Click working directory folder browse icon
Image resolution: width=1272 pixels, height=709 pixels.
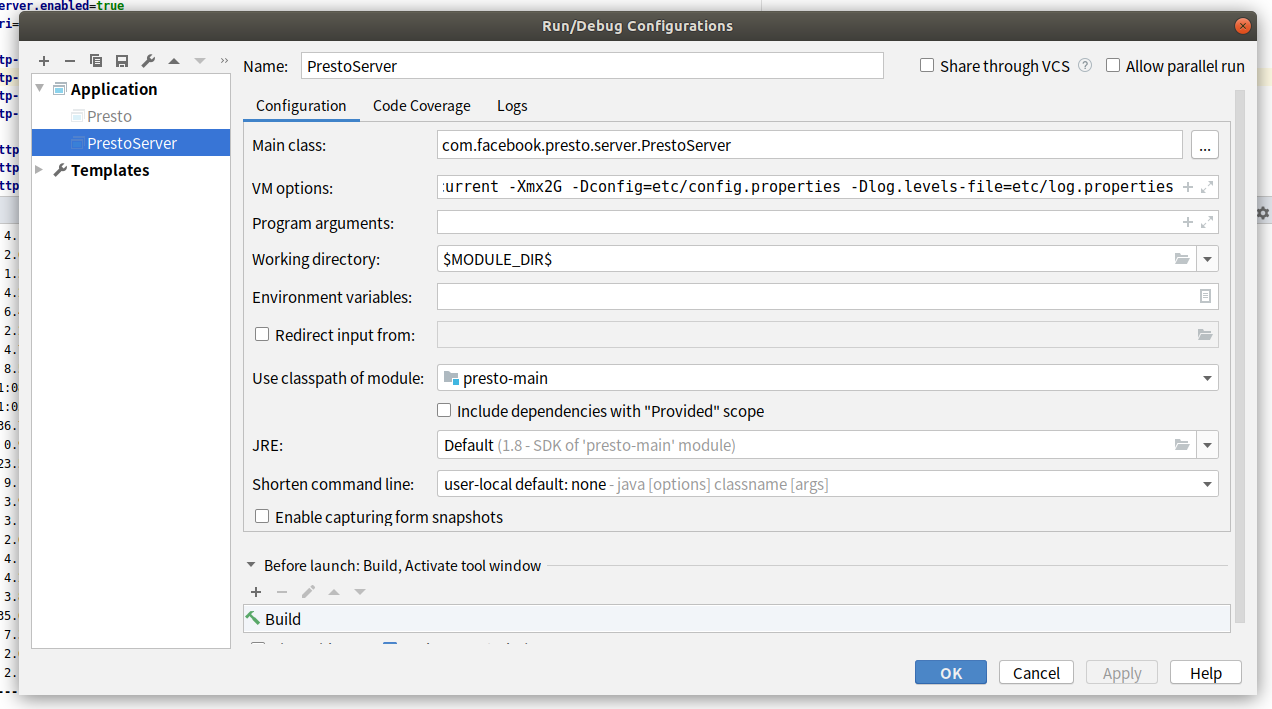pos(1182,259)
